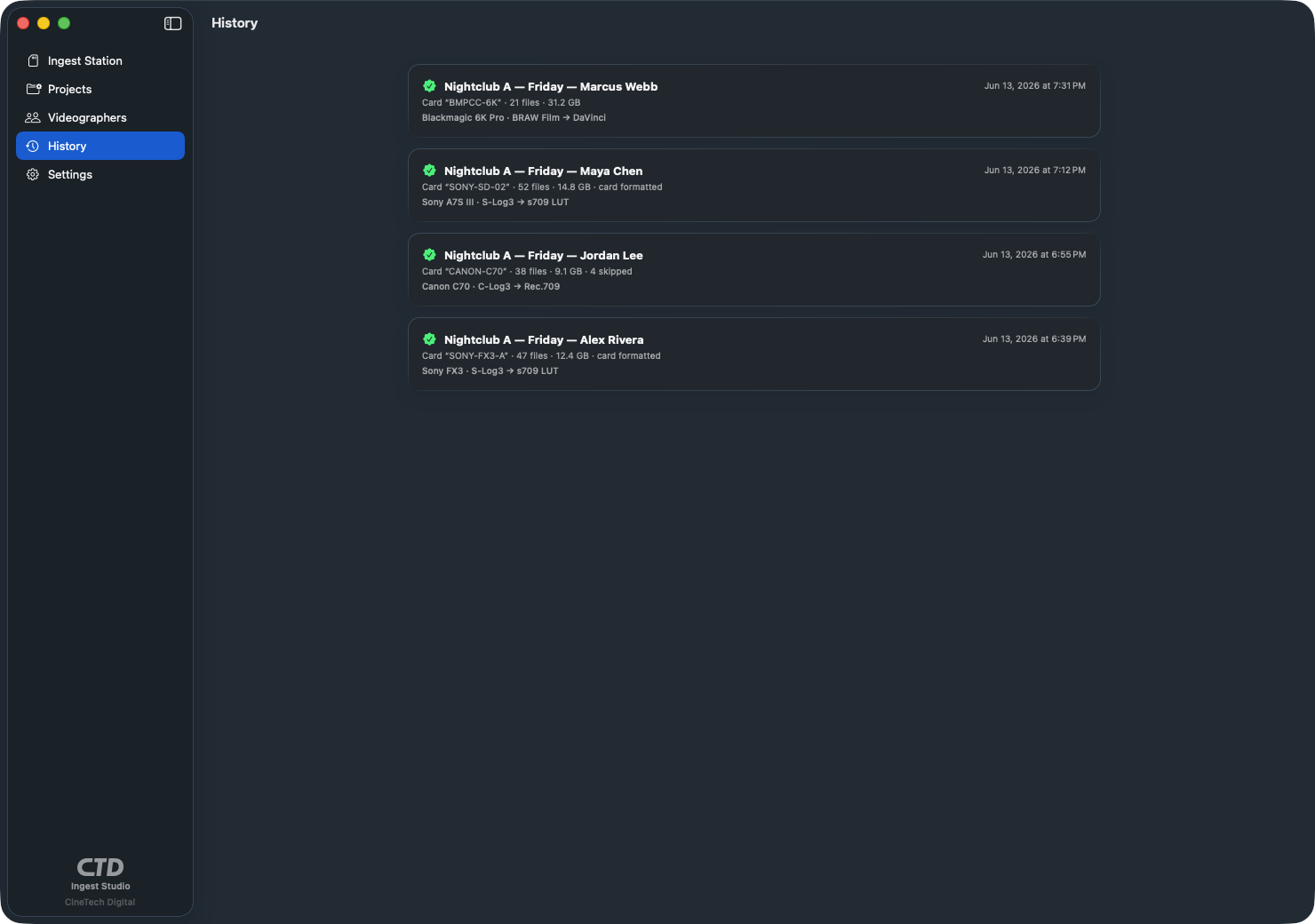Click green checkmark on Alex Rivera entry
Image resolution: width=1315 pixels, height=924 pixels.
pos(429,339)
